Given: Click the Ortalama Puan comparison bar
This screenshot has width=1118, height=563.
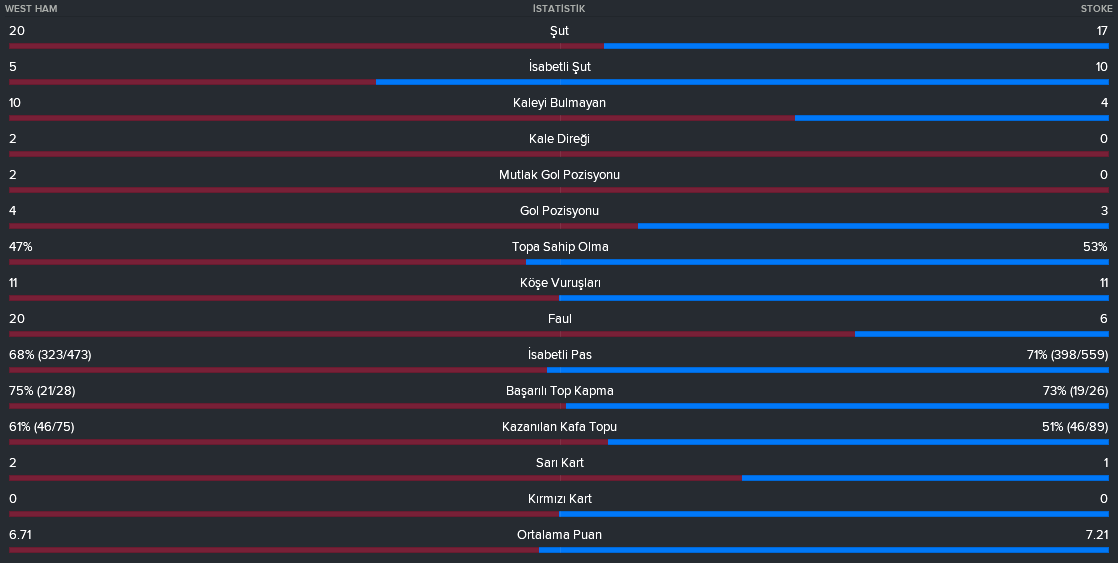Looking at the screenshot, I should coord(559,549).
